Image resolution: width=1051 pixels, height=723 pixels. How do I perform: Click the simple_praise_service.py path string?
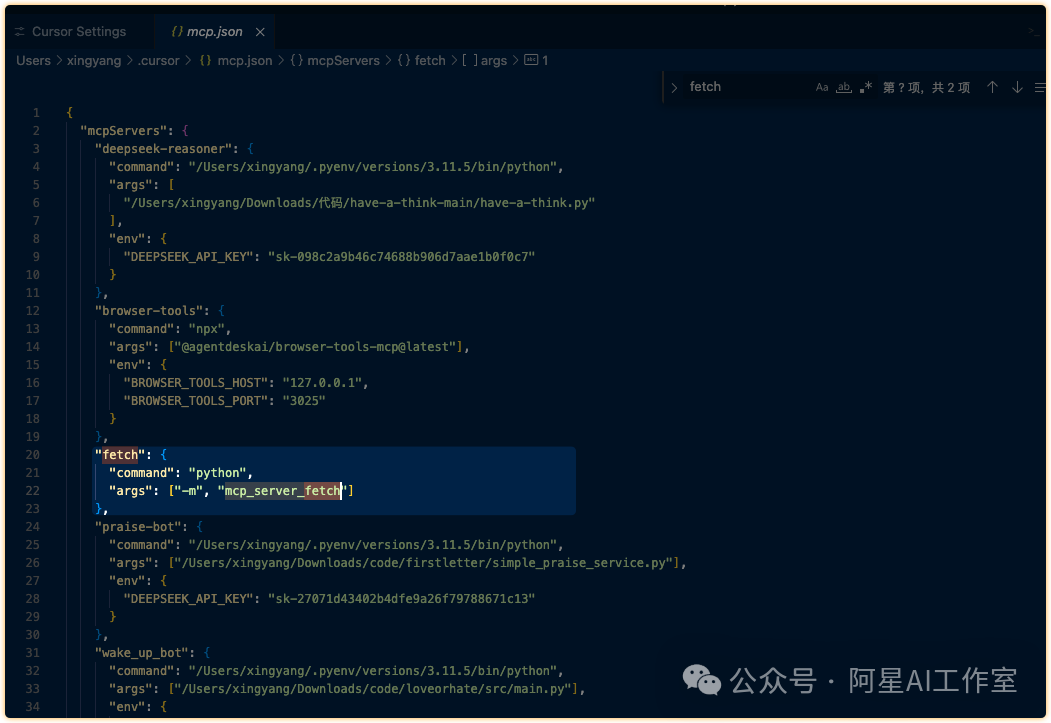coord(425,563)
